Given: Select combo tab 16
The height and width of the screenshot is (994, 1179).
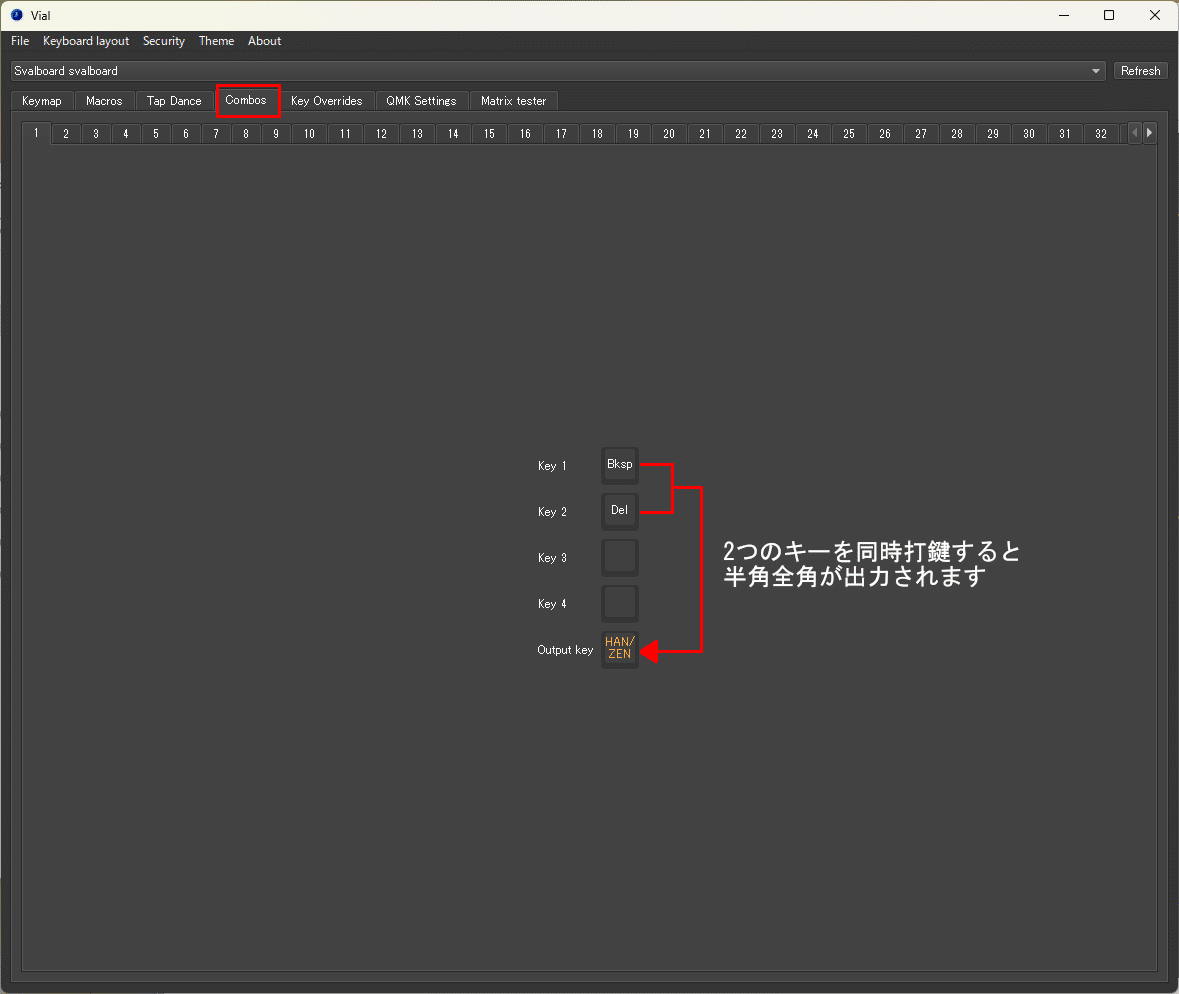Looking at the screenshot, I should point(526,134).
